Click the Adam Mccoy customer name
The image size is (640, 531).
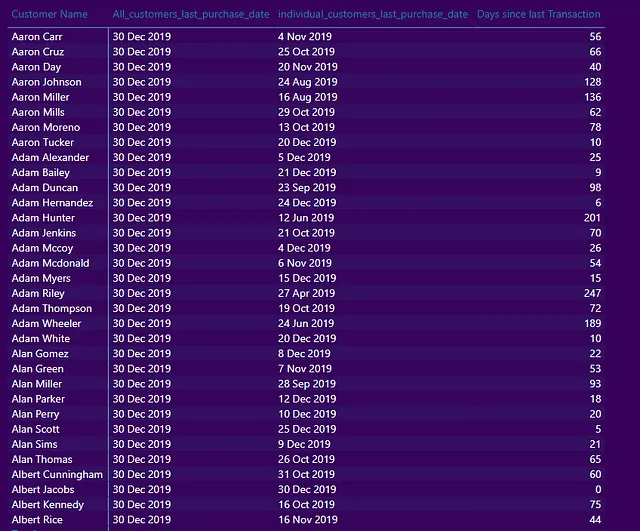[42, 248]
